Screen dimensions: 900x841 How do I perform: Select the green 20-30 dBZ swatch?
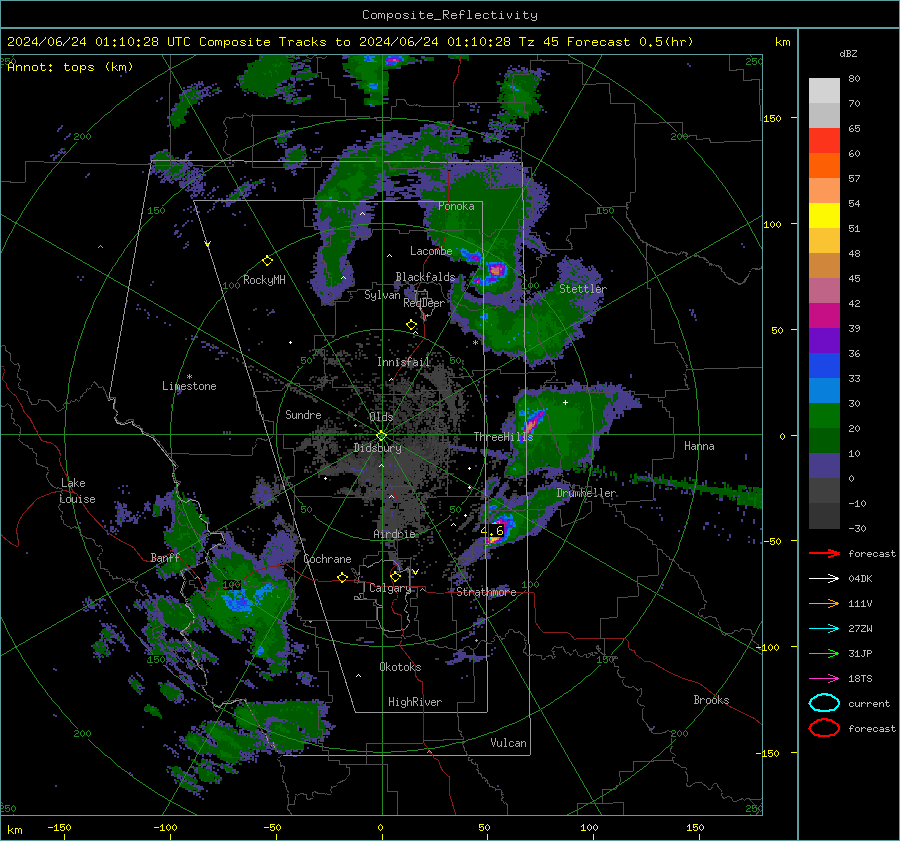pyautogui.click(x=824, y=415)
